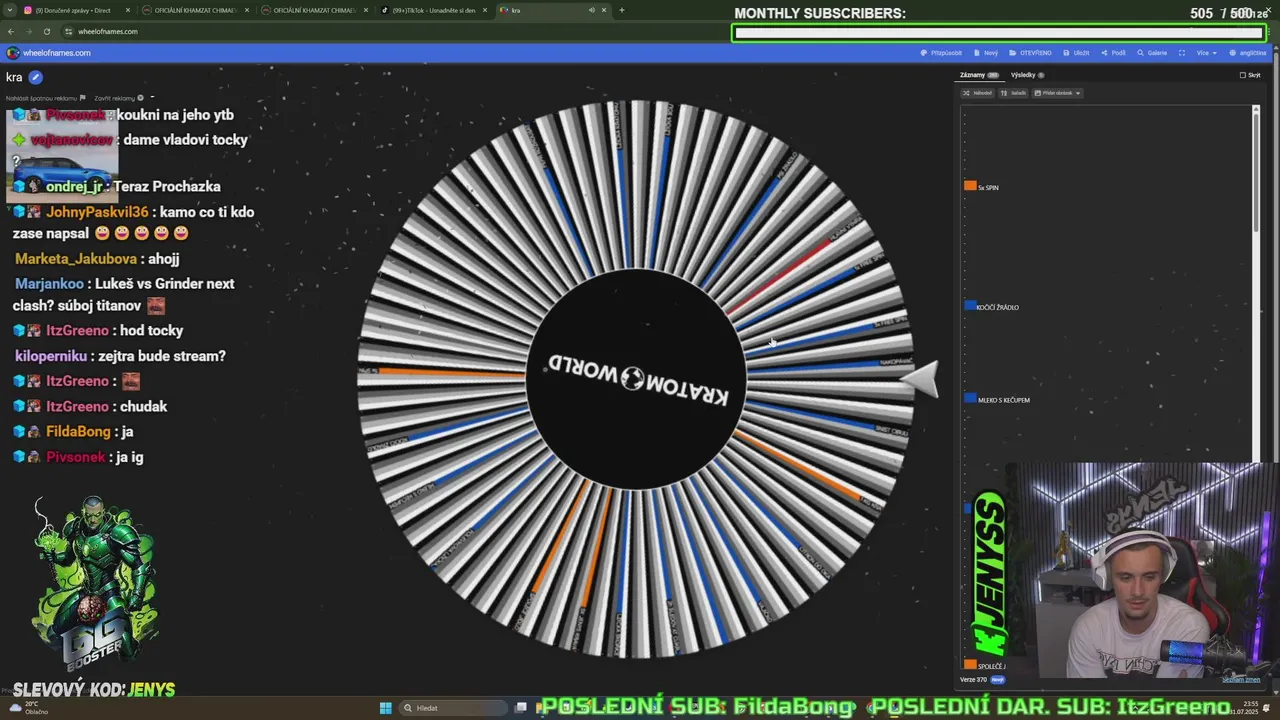
Task: Switch to the TikTok browser tab
Action: click(434, 10)
